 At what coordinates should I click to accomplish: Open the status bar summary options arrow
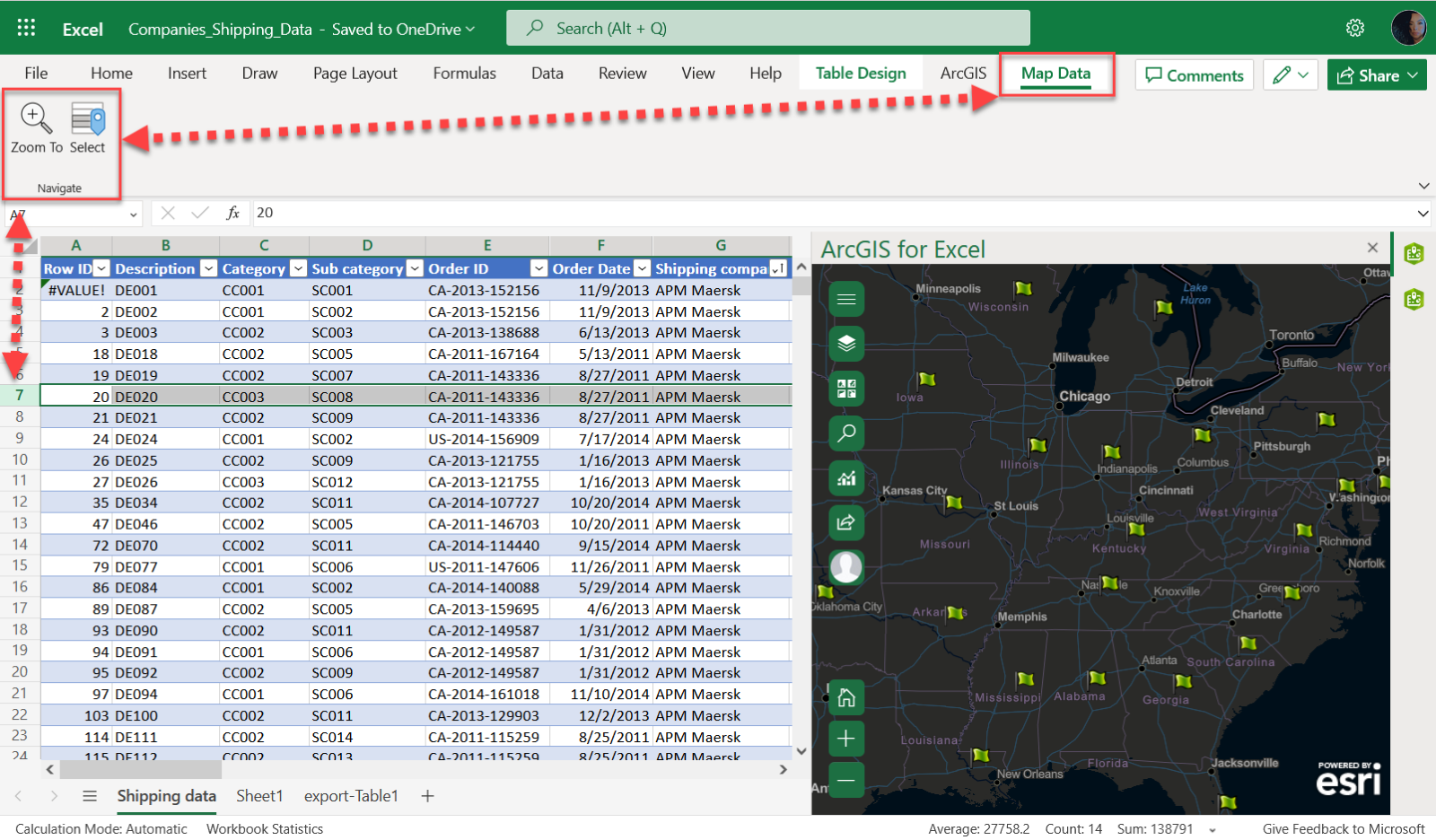coord(1213,830)
